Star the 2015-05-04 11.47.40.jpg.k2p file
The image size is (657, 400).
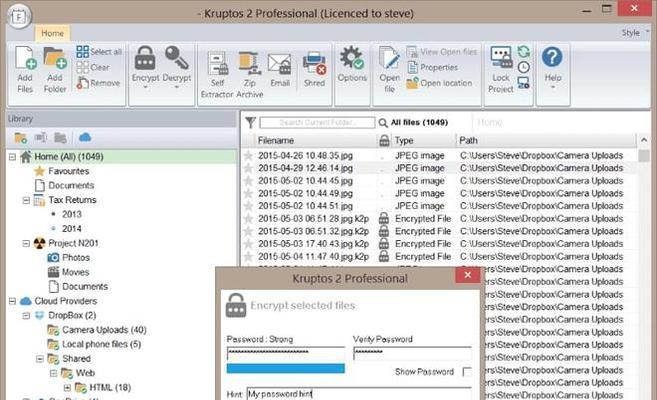point(248,256)
